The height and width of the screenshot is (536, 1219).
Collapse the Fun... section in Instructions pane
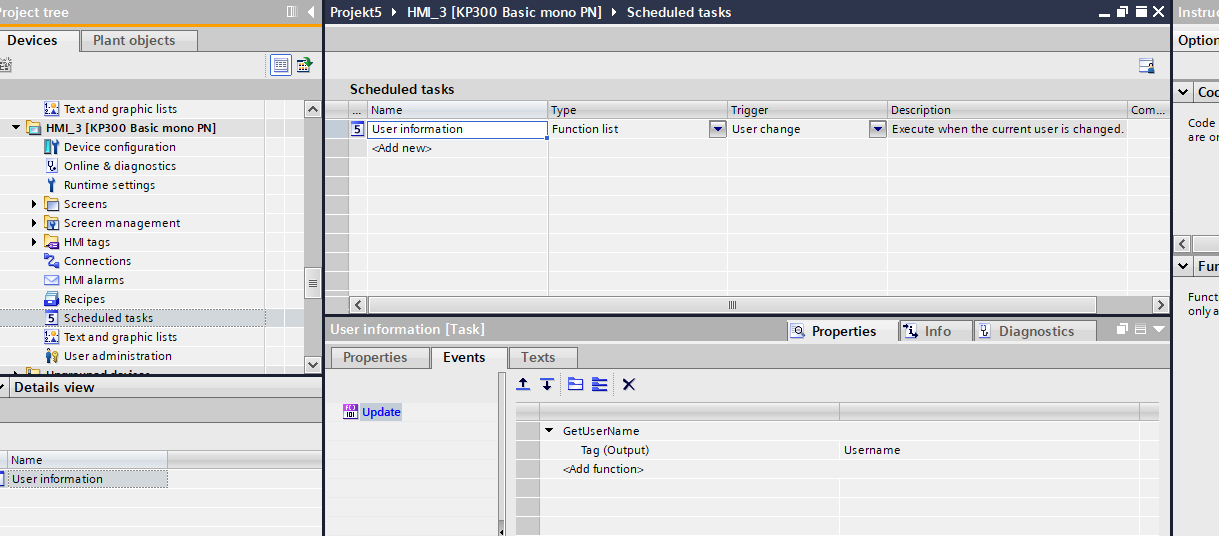click(x=1184, y=266)
